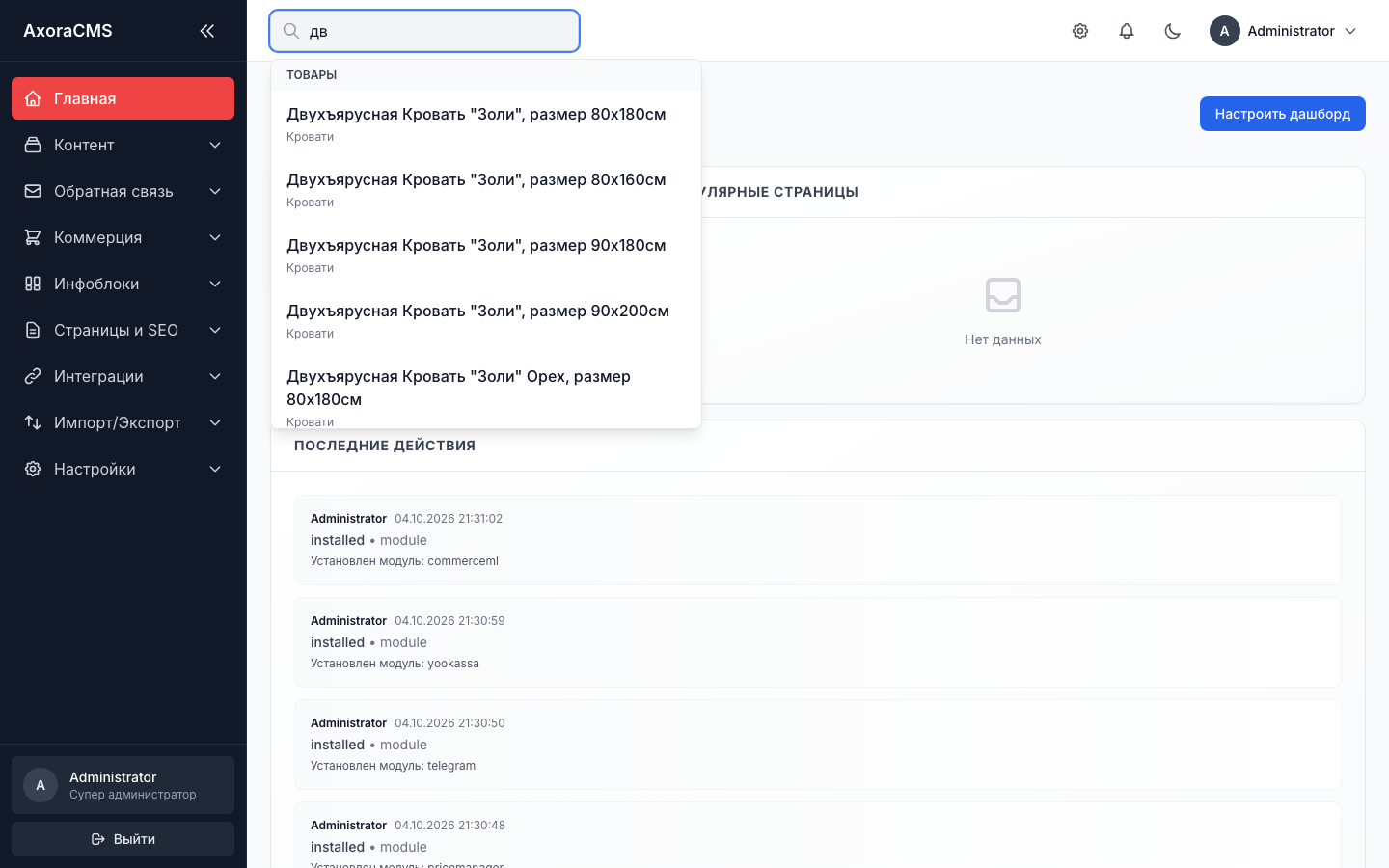
Task: Click the AxoraCMS logo text
Action: point(68,31)
